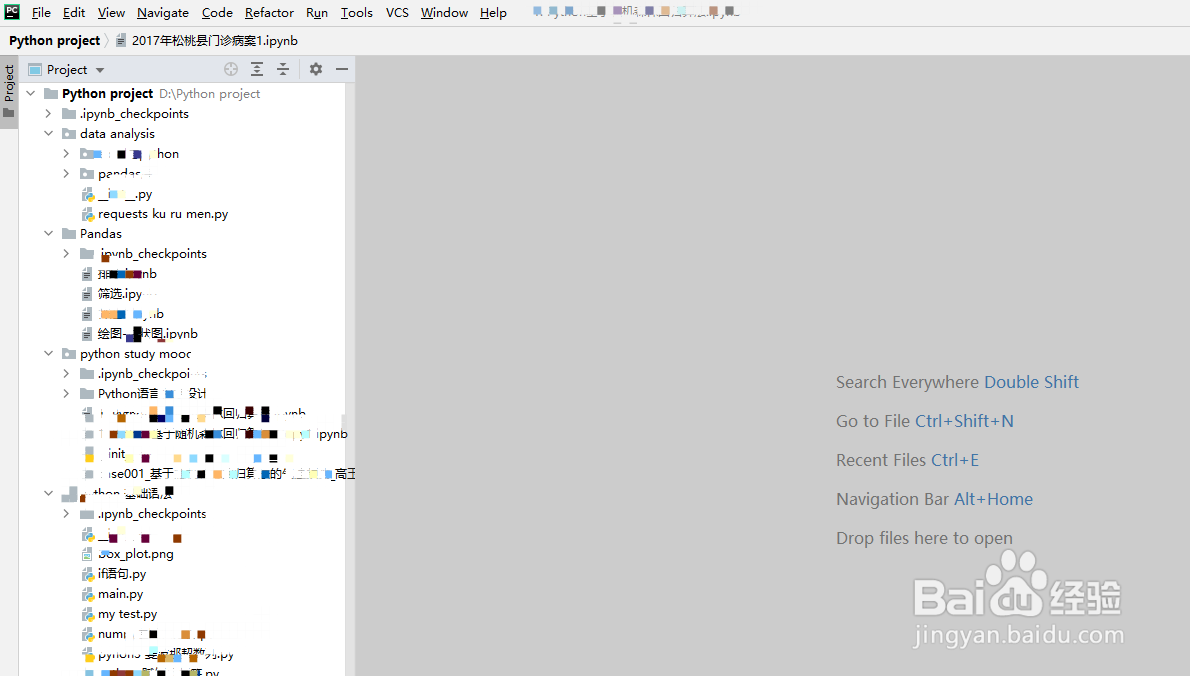Image resolution: width=1190 pixels, height=676 pixels.
Task: Open the Window menu
Action: point(444,13)
